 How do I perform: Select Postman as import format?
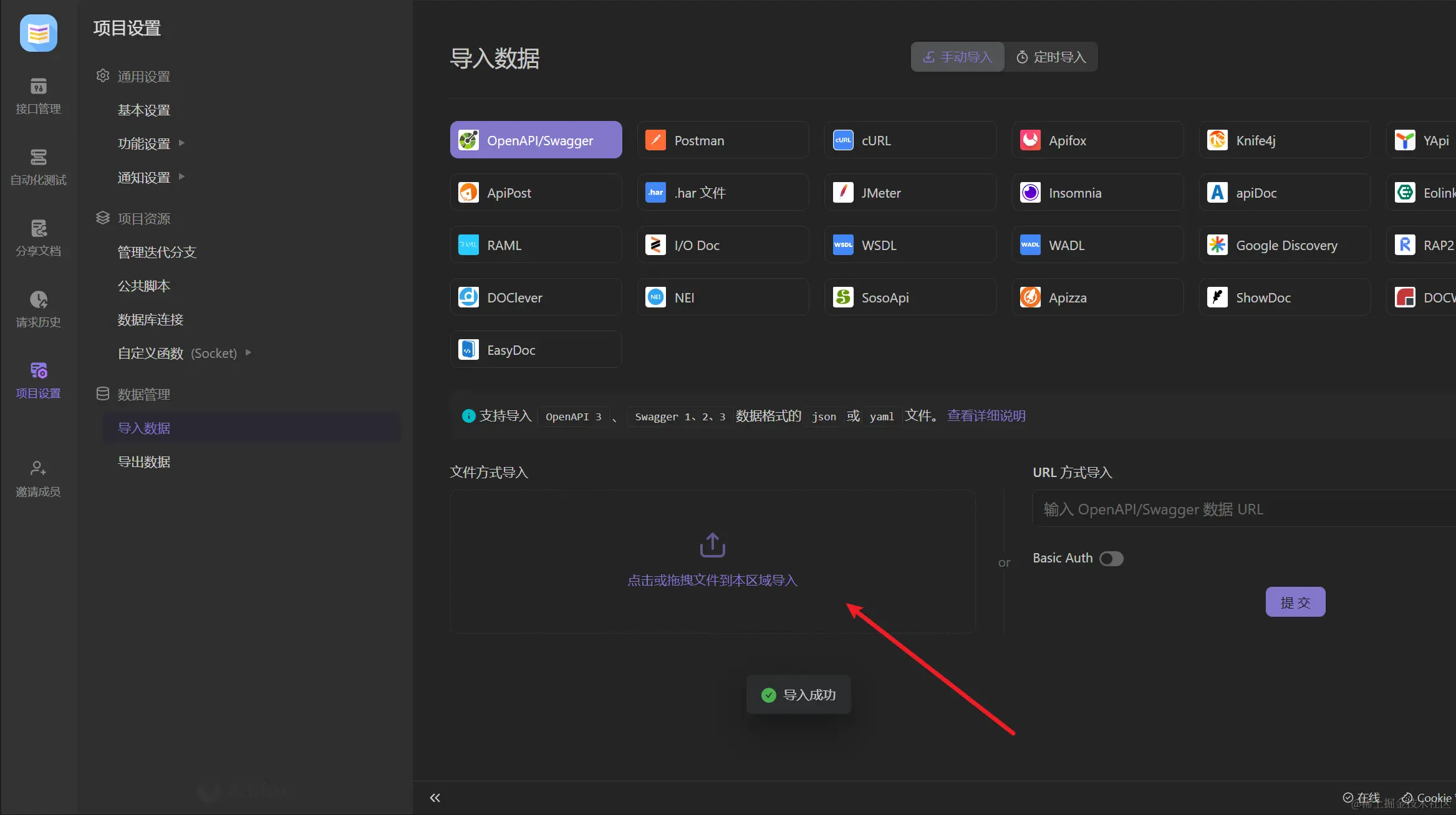(x=722, y=140)
